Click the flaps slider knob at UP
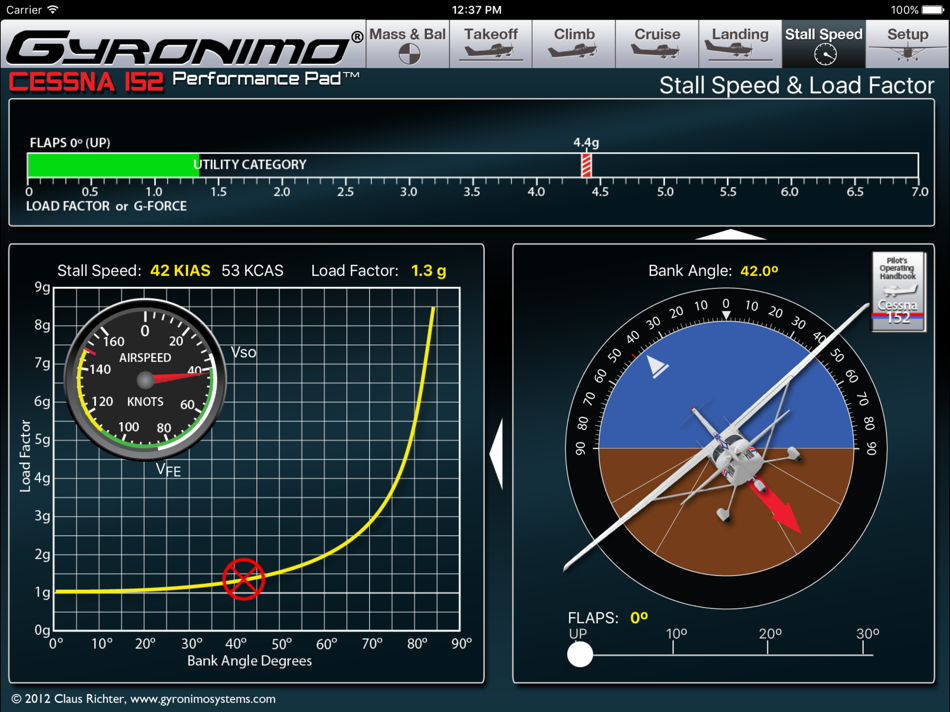950x712 pixels. (580, 654)
